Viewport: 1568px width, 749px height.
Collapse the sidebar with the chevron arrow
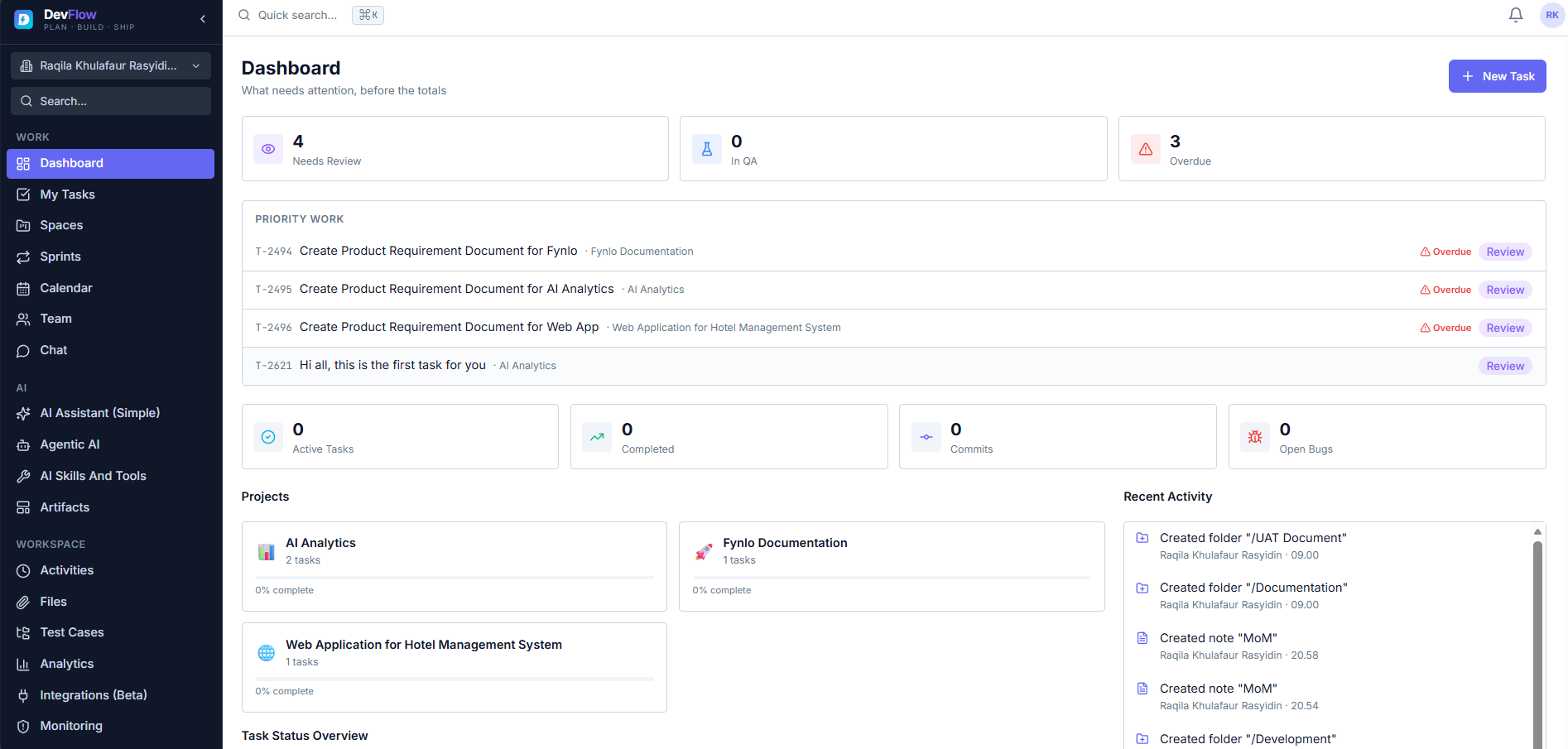[x=203, y=19]
